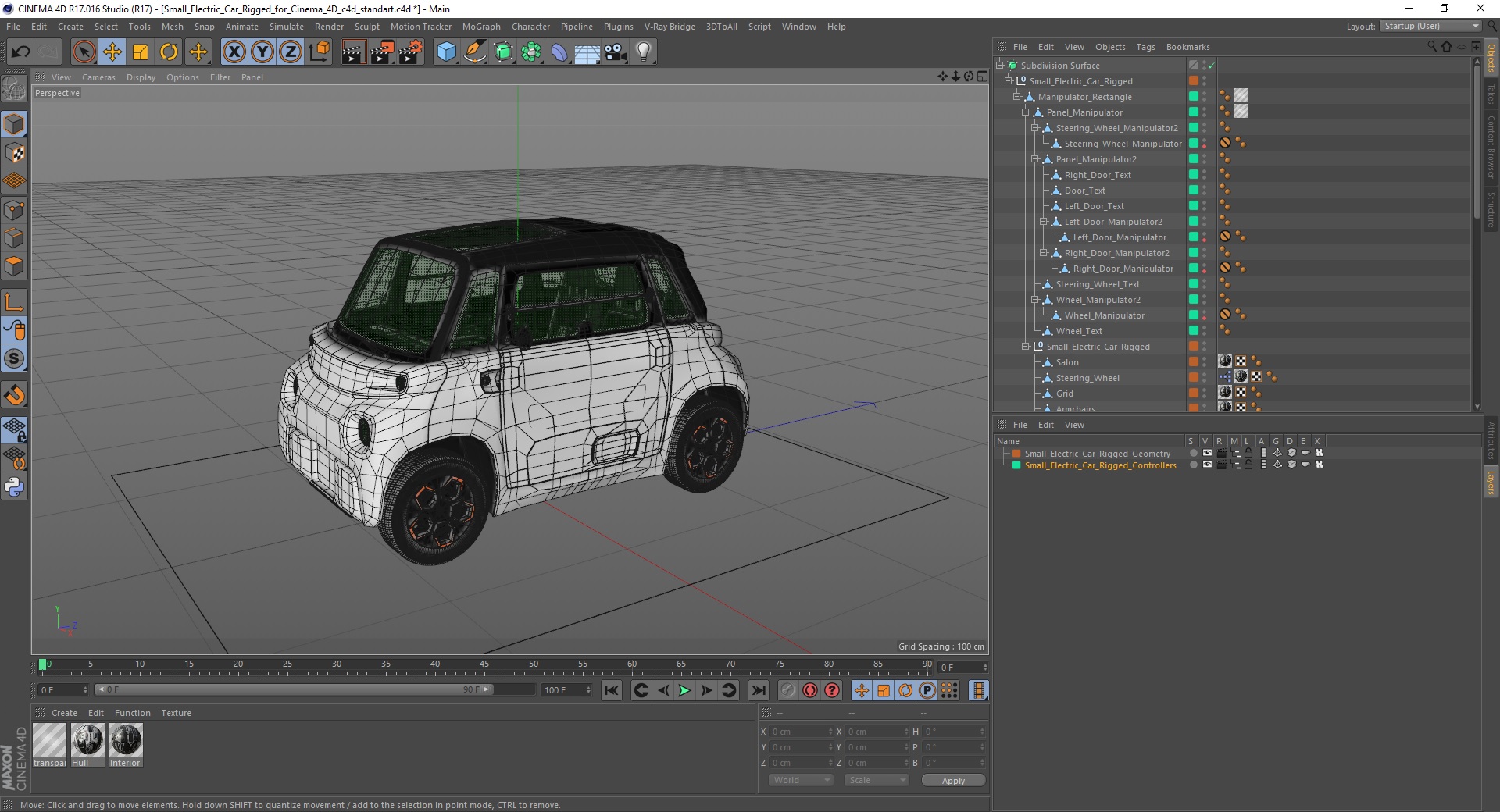Click the X position input field

[800, 732]
